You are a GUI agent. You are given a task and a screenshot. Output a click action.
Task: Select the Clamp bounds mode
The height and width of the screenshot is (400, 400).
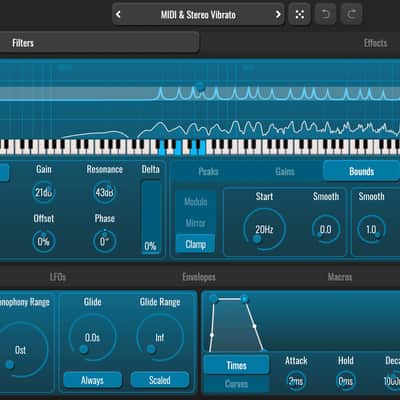click(x=195, y=244)
